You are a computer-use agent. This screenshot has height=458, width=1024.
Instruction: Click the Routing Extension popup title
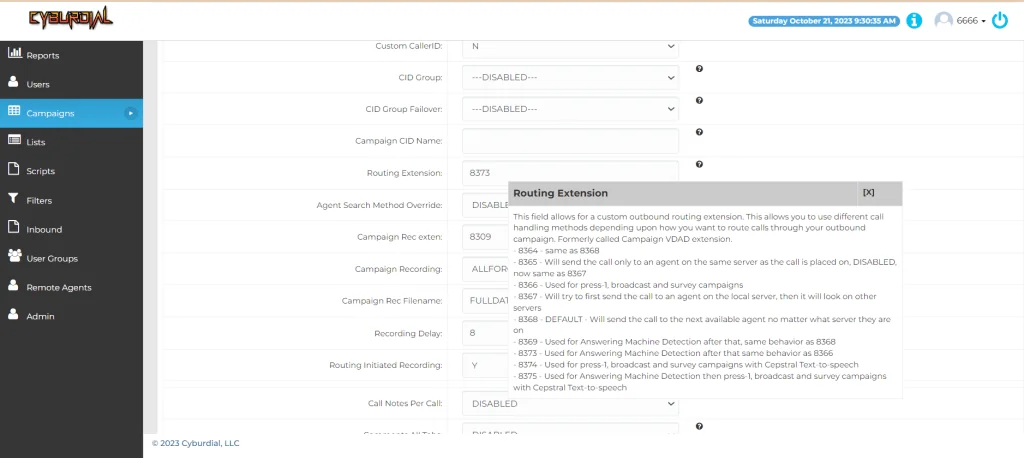(560, 193)
